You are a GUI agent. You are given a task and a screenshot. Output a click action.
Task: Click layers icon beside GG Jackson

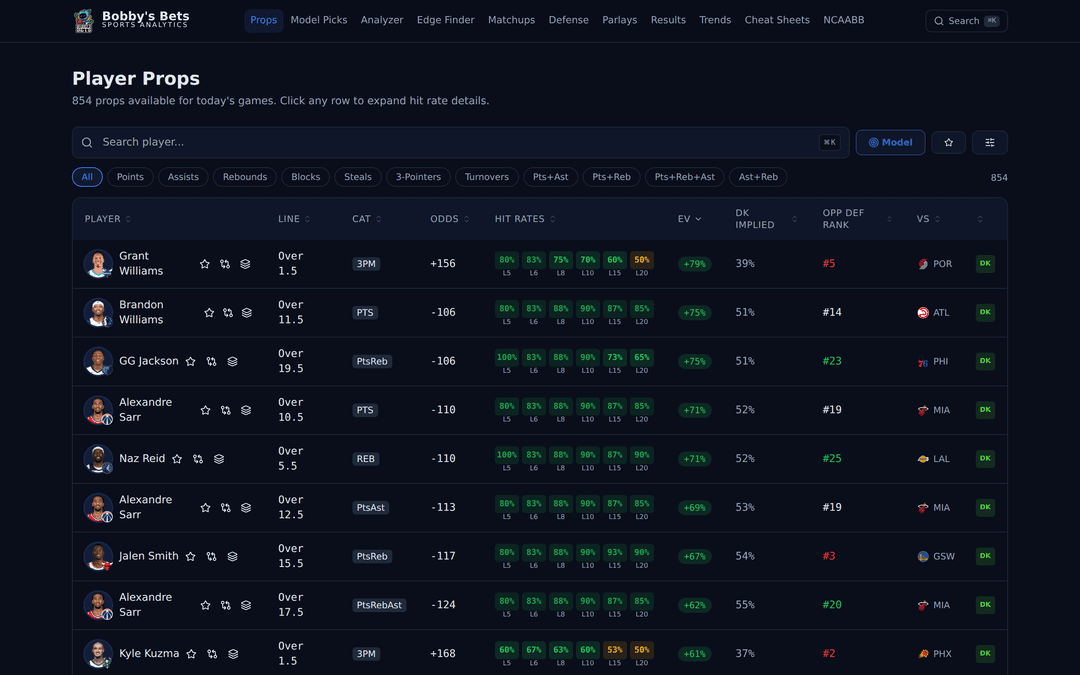[233, 362]
